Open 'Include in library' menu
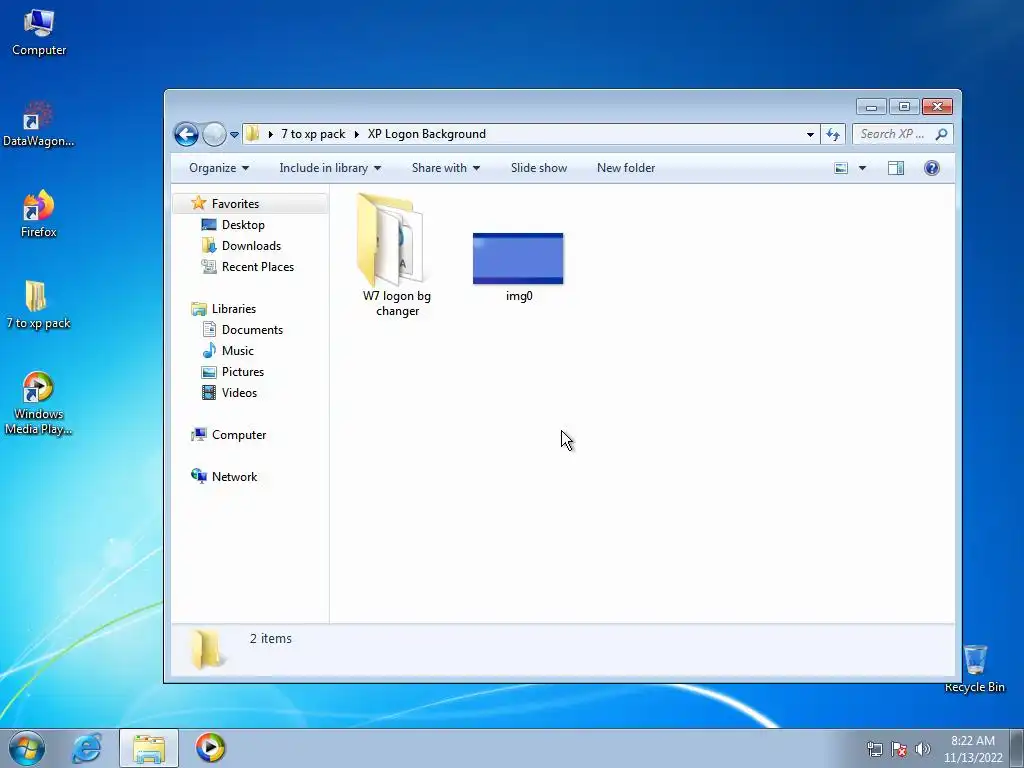 tap(330, 168)
